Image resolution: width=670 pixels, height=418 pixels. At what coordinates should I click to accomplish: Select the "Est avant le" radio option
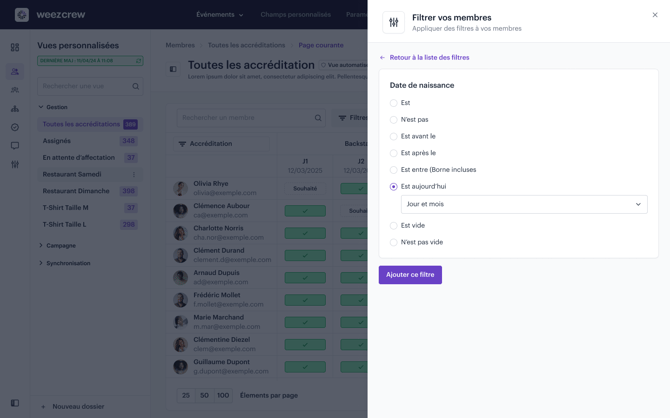394,136
